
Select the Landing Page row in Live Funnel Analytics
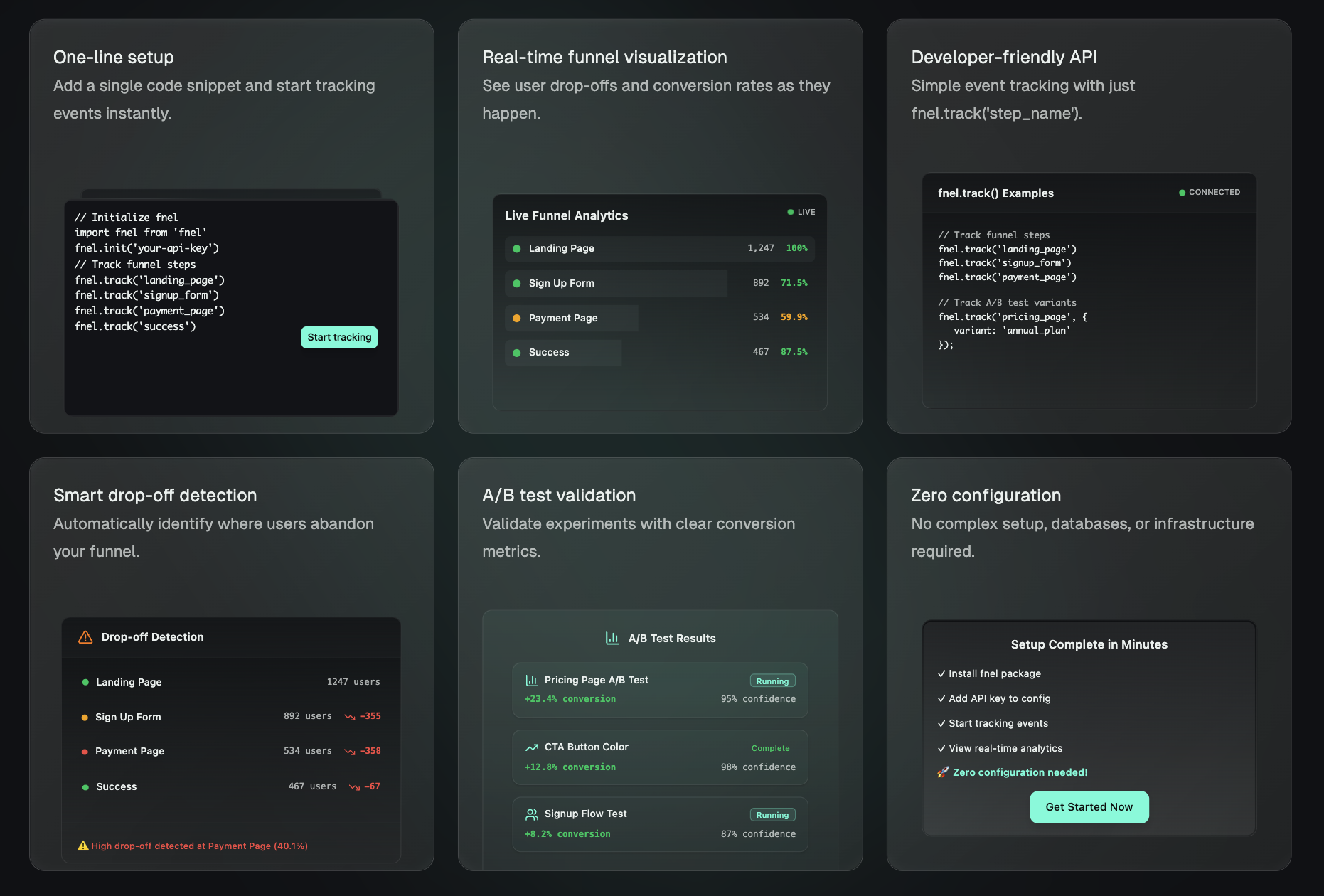click(659, 249)
